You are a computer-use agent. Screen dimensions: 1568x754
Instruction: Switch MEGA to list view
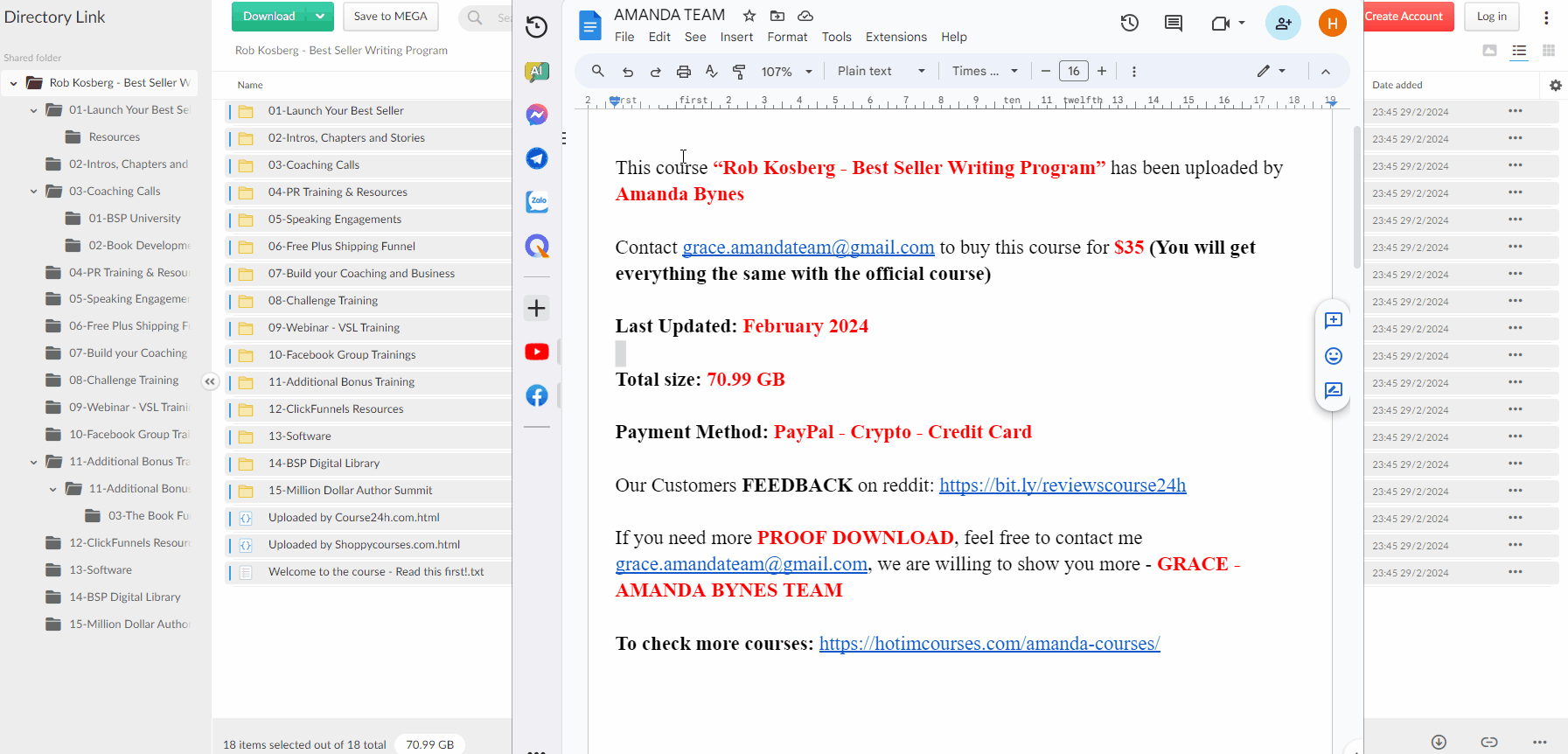click(x=1519, y=51)
